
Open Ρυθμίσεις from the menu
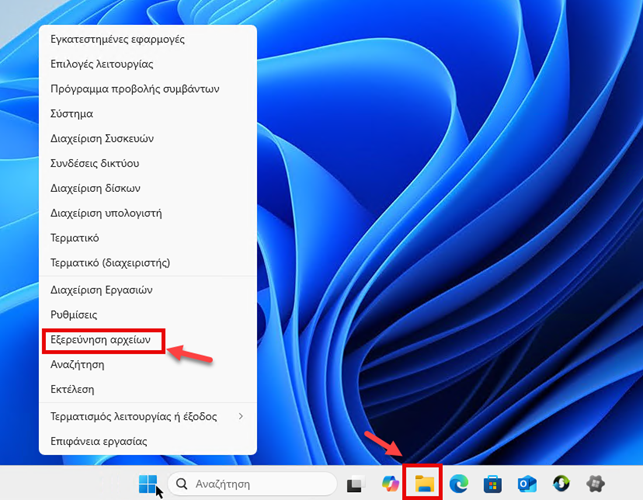pyautogui.click(x=148, y=315)
